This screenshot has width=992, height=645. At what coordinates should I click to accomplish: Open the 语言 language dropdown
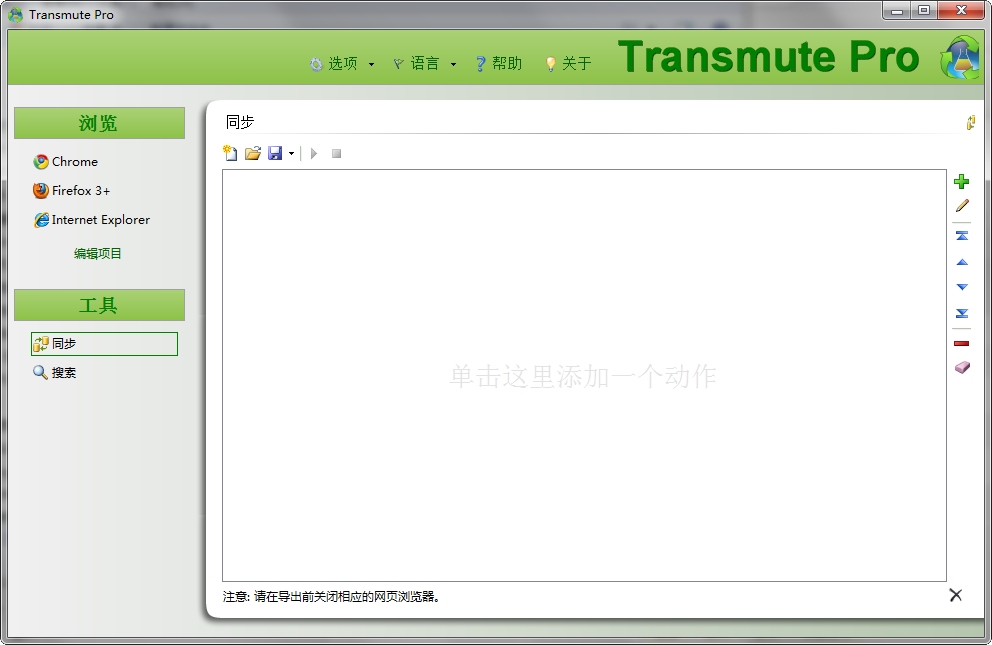(422, 62)
